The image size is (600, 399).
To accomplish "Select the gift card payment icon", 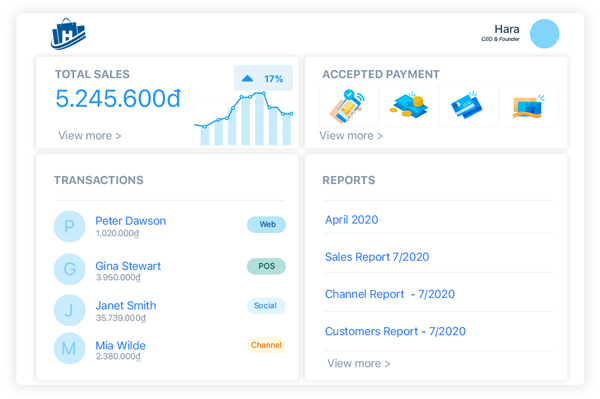I will click(528, 106).
